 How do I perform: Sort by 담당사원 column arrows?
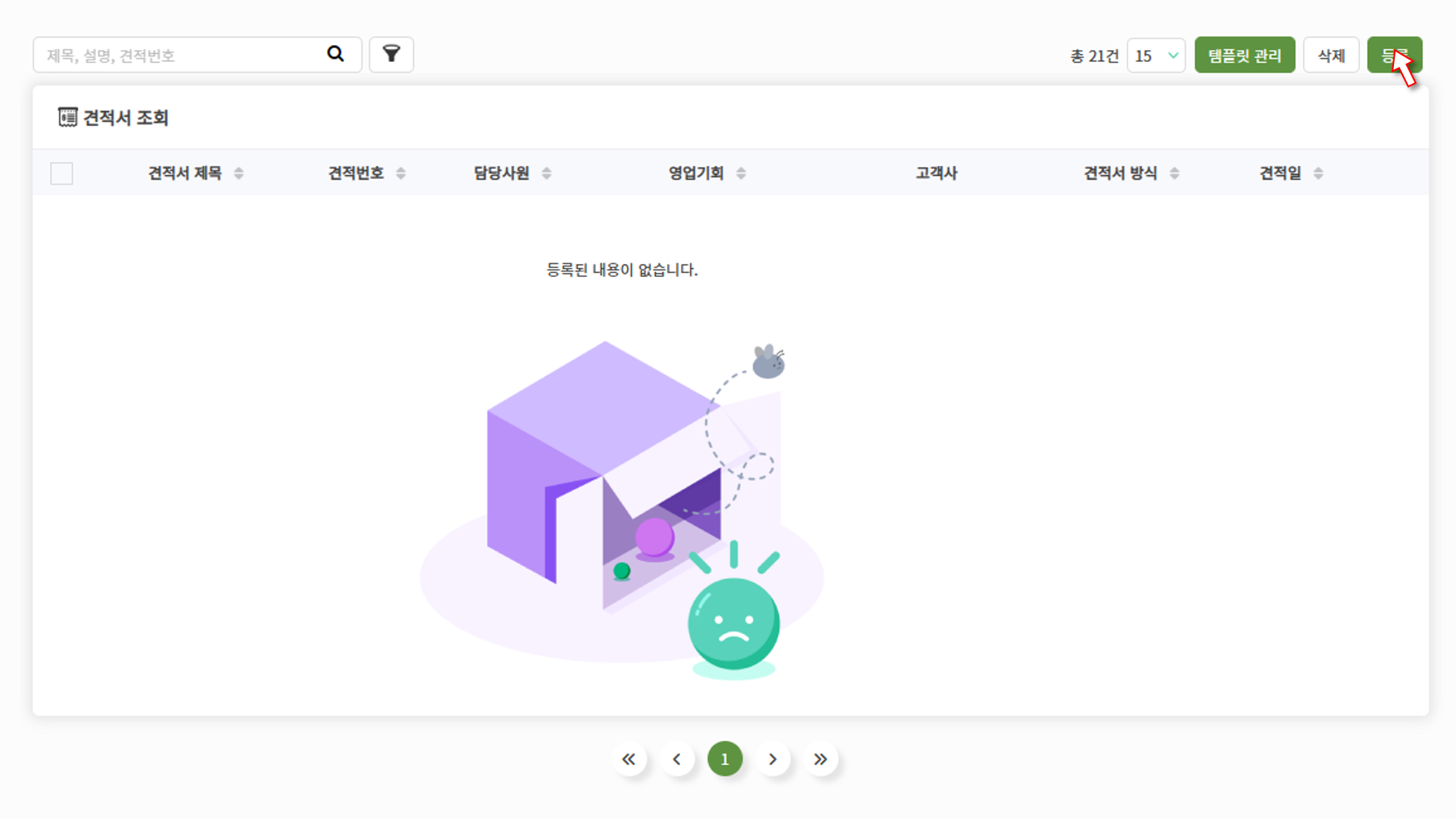pos(546,173)
